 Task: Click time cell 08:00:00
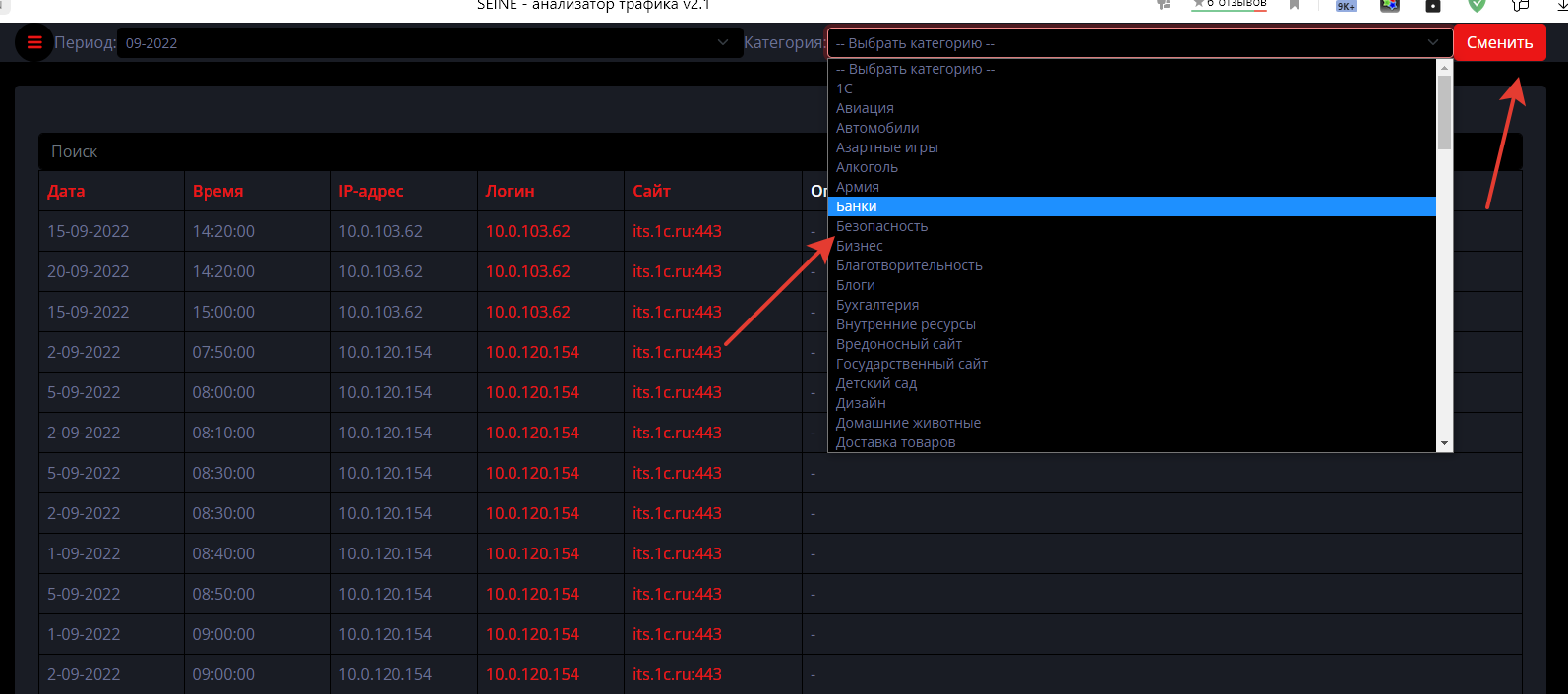pos(223,392)
